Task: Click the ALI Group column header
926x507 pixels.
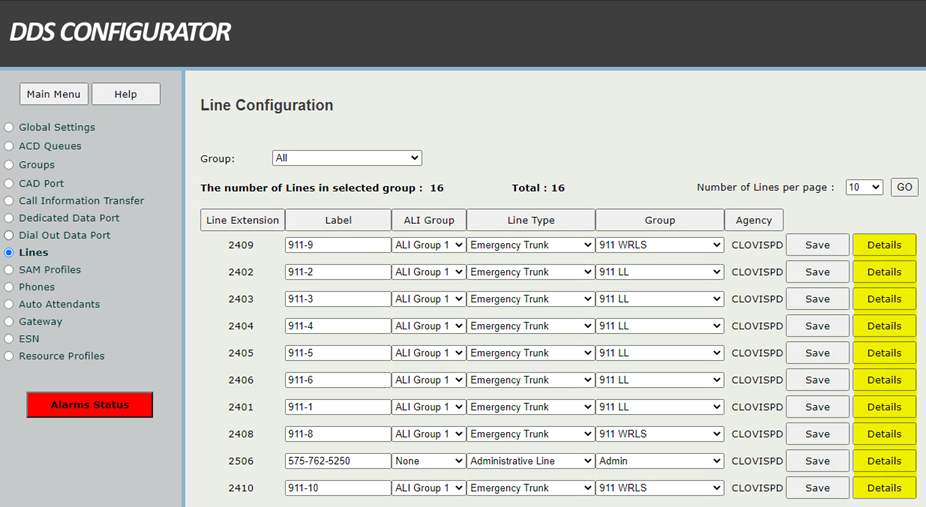Action: click(x=429, y=220)
